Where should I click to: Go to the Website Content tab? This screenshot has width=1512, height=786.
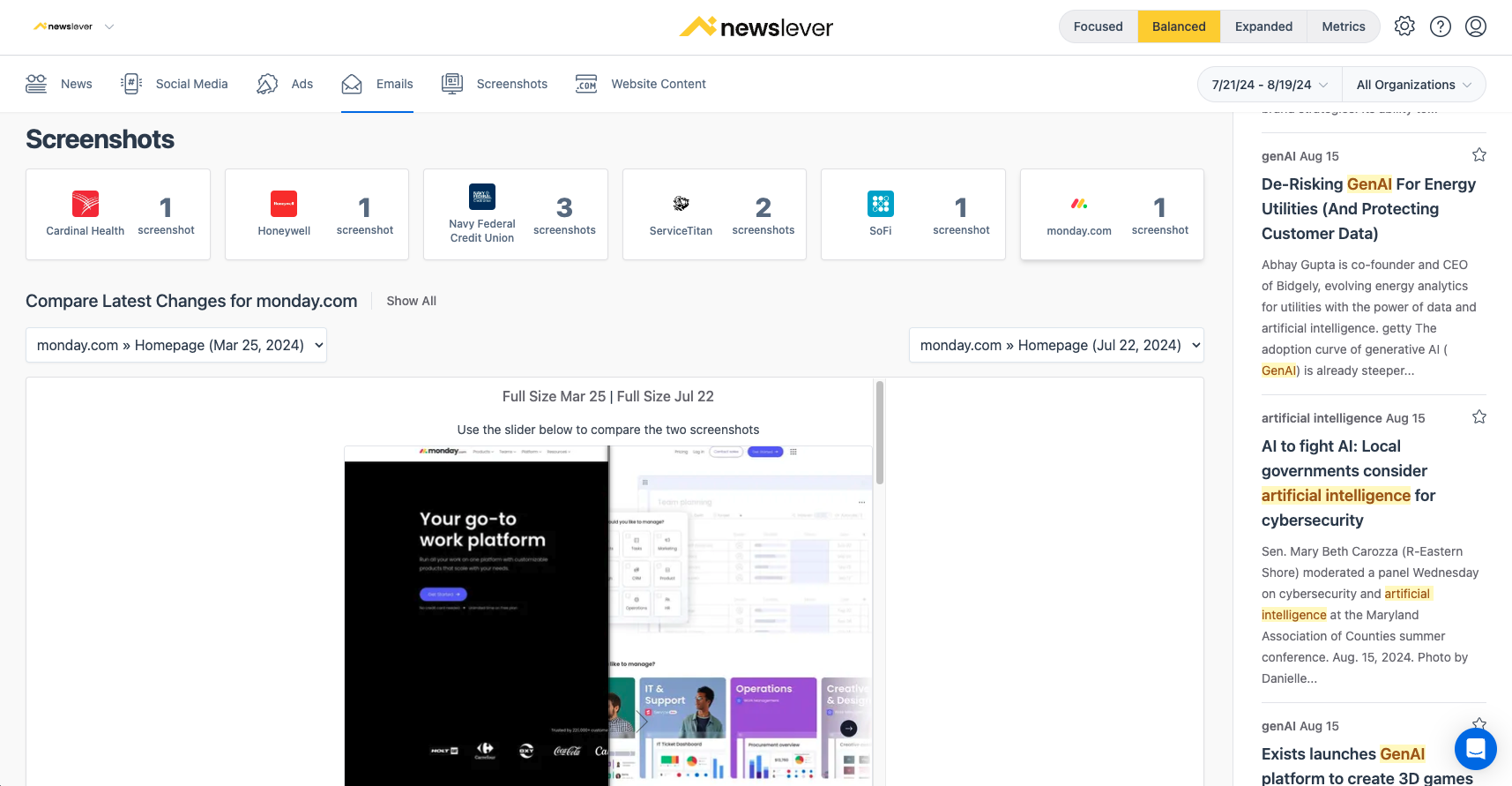(x=641, y=84)
